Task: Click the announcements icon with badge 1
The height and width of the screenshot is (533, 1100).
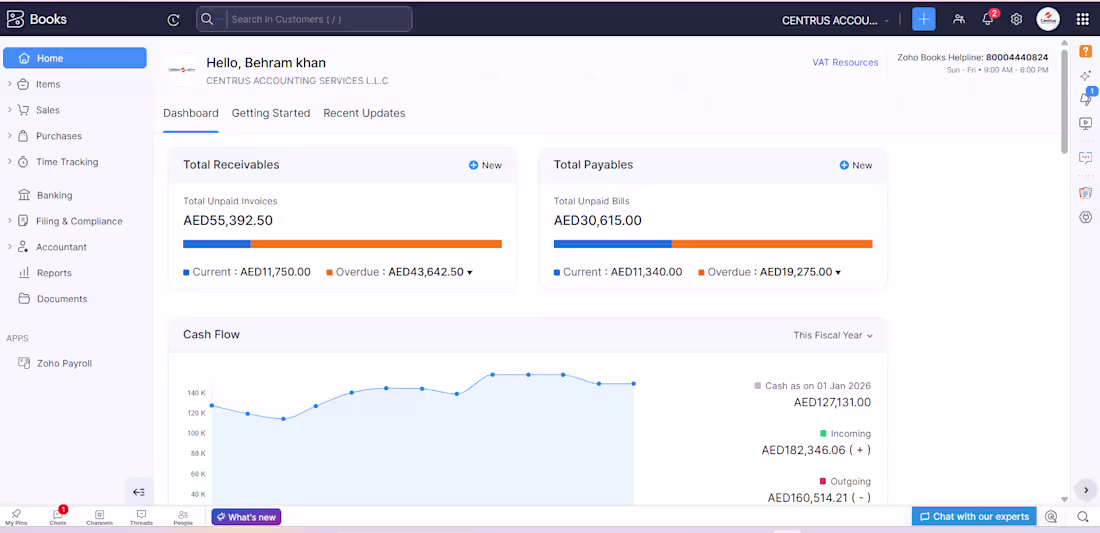Action: pyautogui.click(x=1086, y=98)
